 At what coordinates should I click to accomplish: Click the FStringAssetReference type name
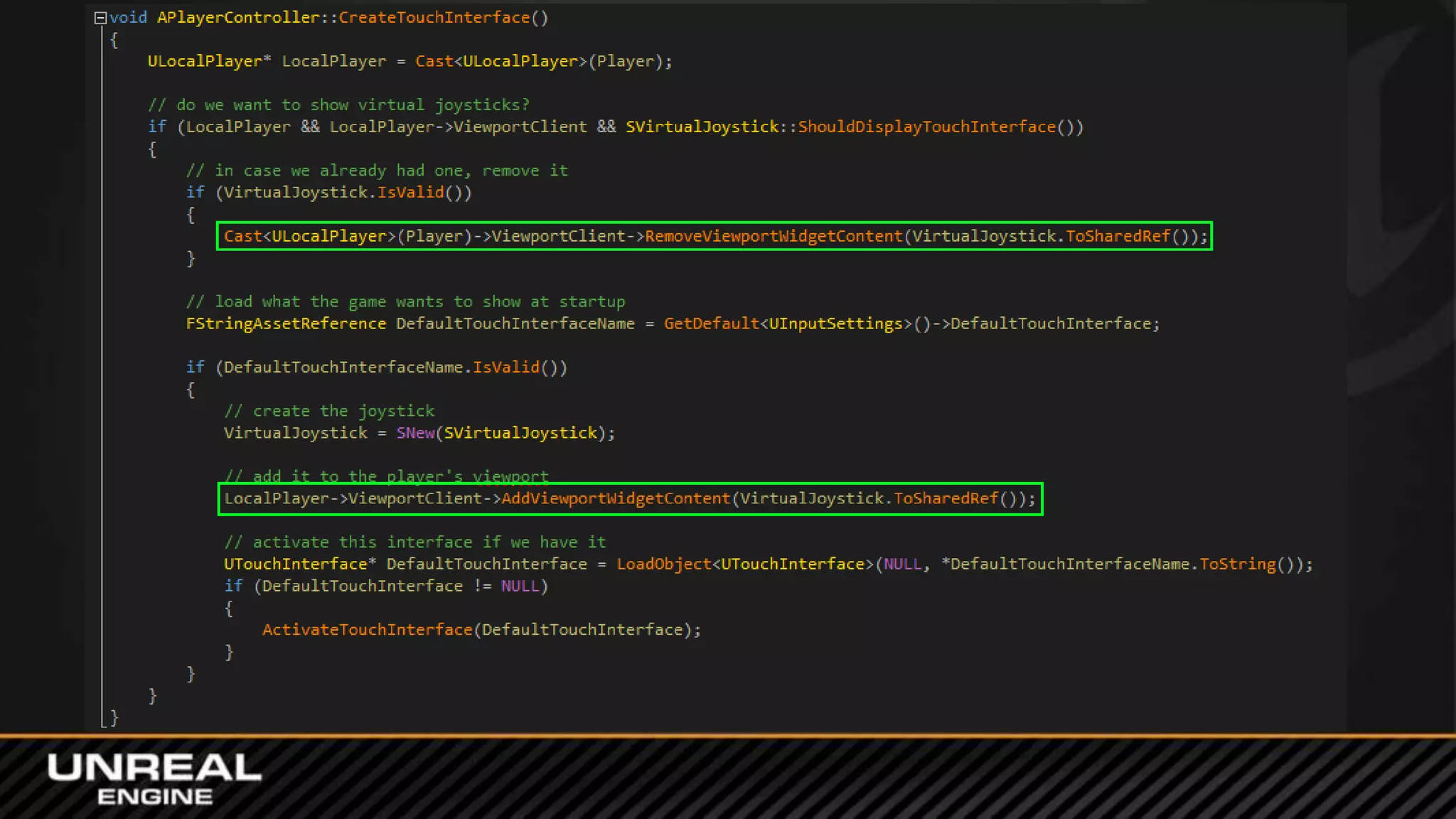click(x=285, y=324)
